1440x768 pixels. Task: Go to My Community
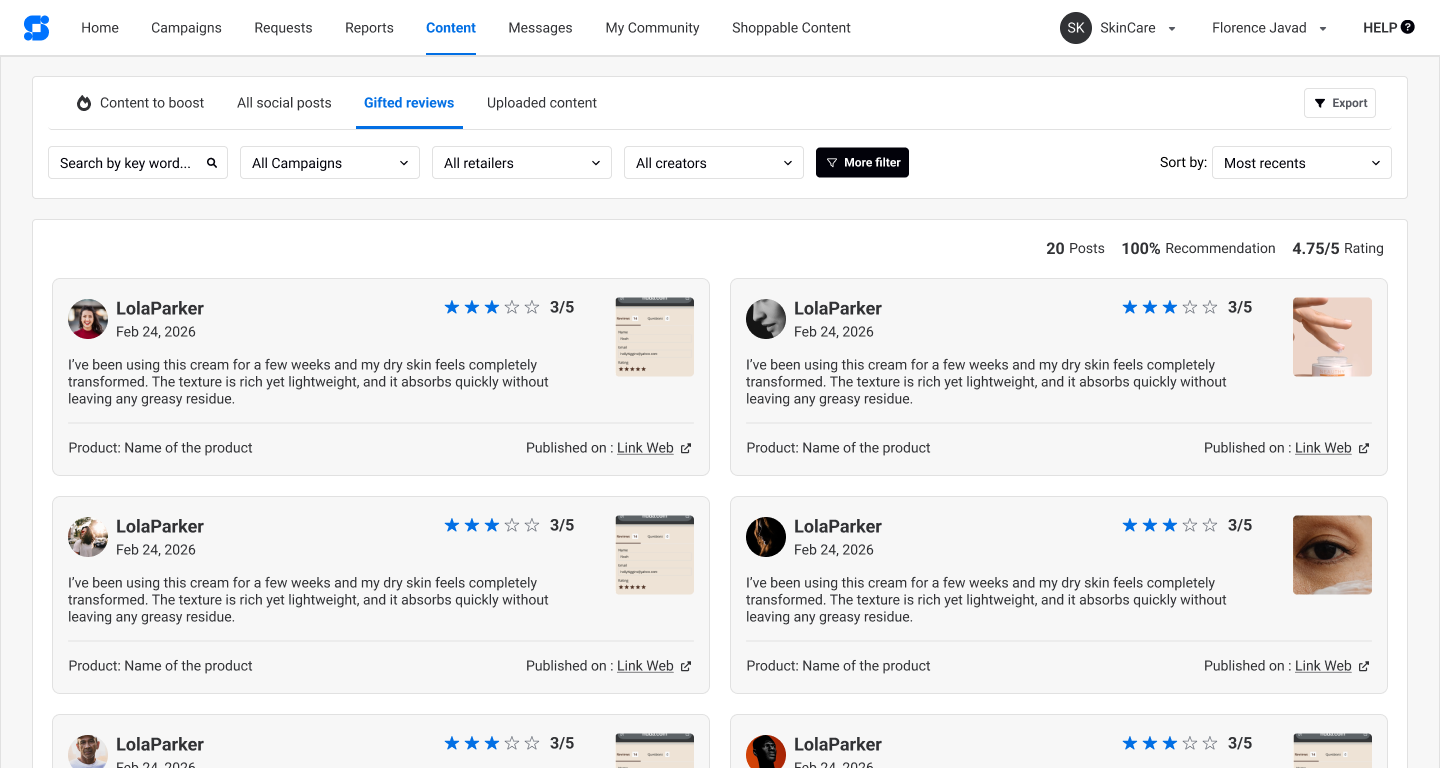click(x=652, y=28)
